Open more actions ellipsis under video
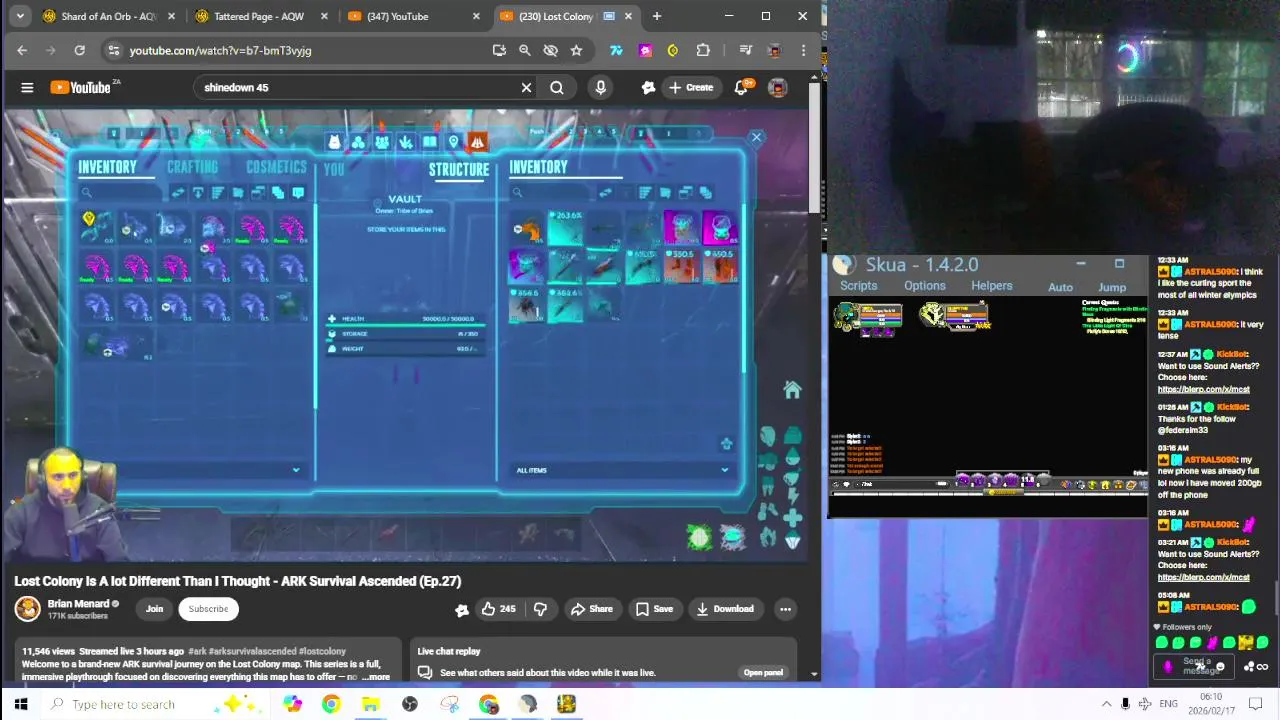The image size is (1280, 720). coord(785,609)
